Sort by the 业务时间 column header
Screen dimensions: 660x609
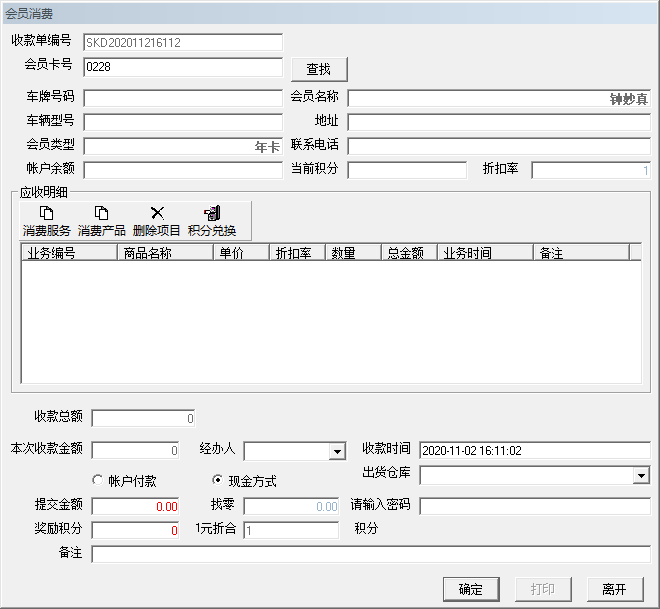click(485, 253)
